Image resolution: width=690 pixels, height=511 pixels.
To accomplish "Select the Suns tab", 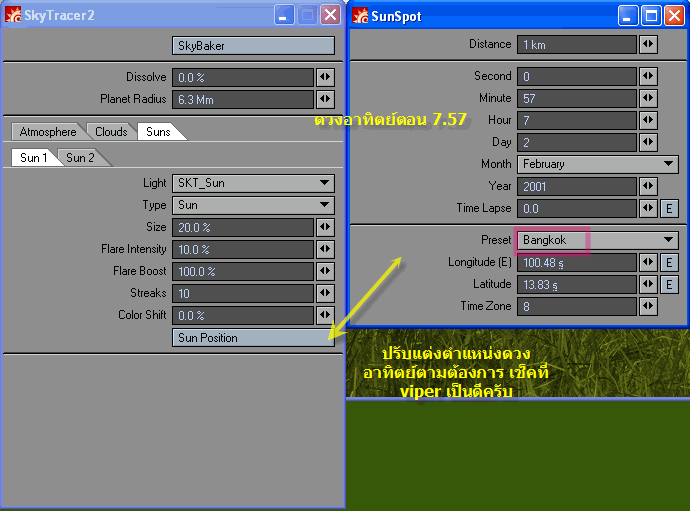I will [x=158, y=132].
